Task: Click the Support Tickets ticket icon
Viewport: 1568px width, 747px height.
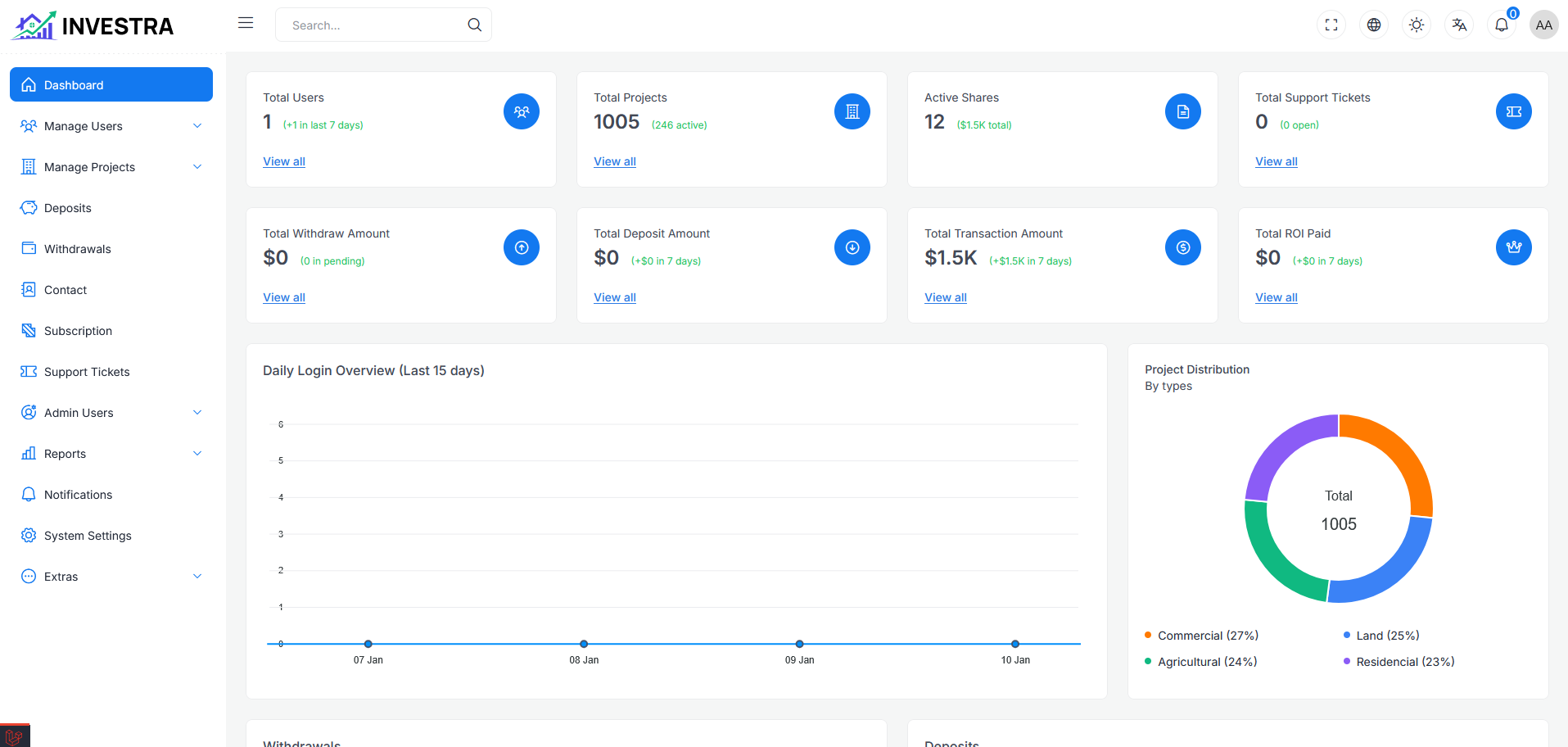Action: (1514, 111)
